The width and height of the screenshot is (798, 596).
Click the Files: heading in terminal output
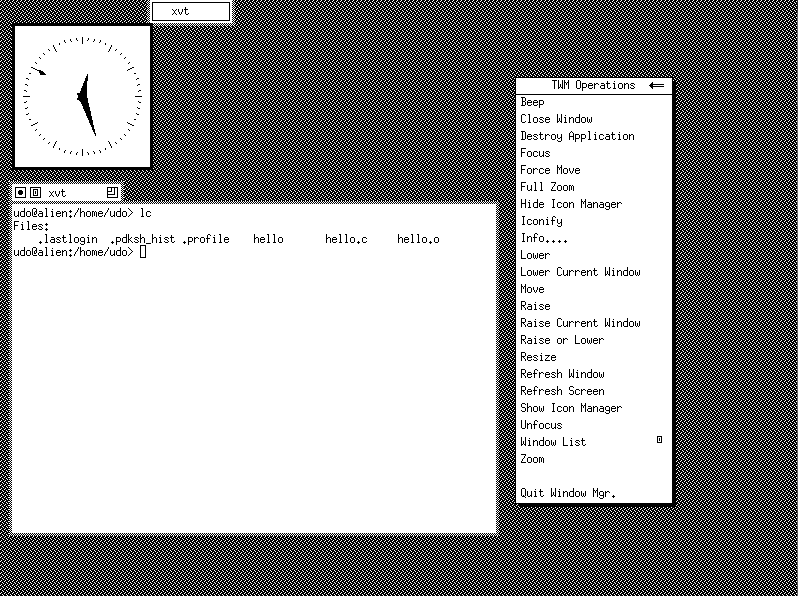(31, 226)
